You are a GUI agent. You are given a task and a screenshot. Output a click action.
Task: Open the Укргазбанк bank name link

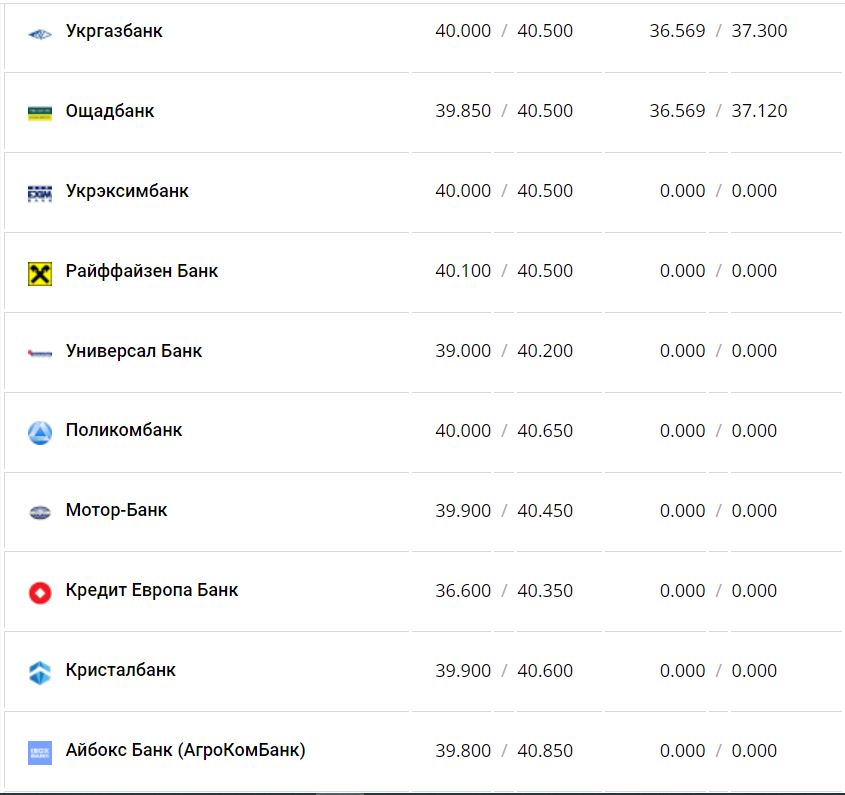tap(114, 31)
